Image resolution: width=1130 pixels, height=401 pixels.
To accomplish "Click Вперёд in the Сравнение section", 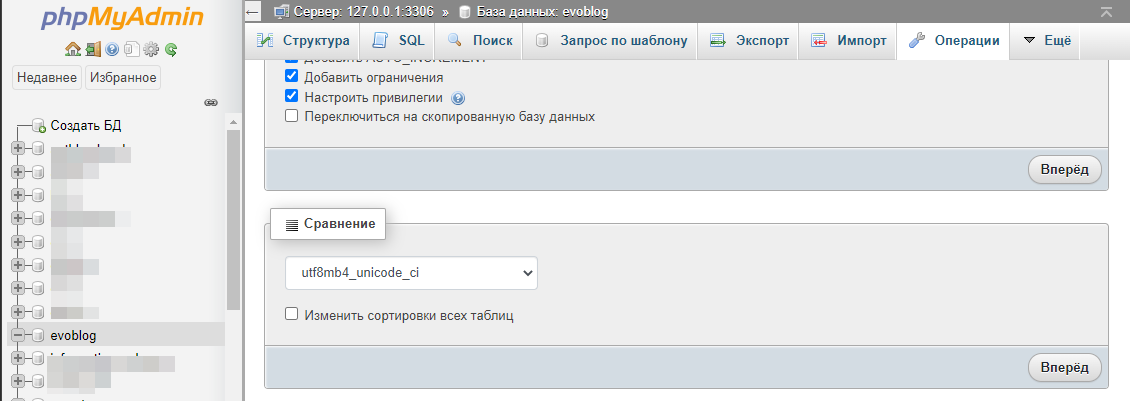I will [x=1064, y=368].
